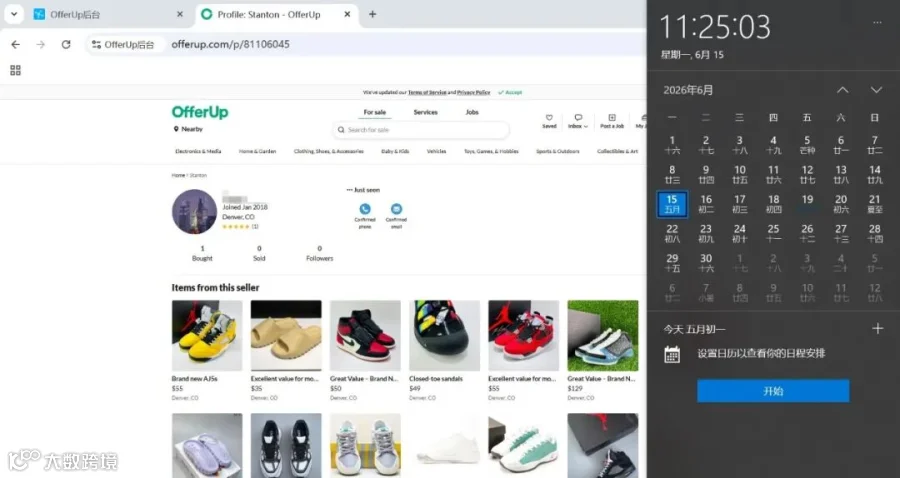Open the tab search dropdown arrow
900x478 pixels.
14,14
